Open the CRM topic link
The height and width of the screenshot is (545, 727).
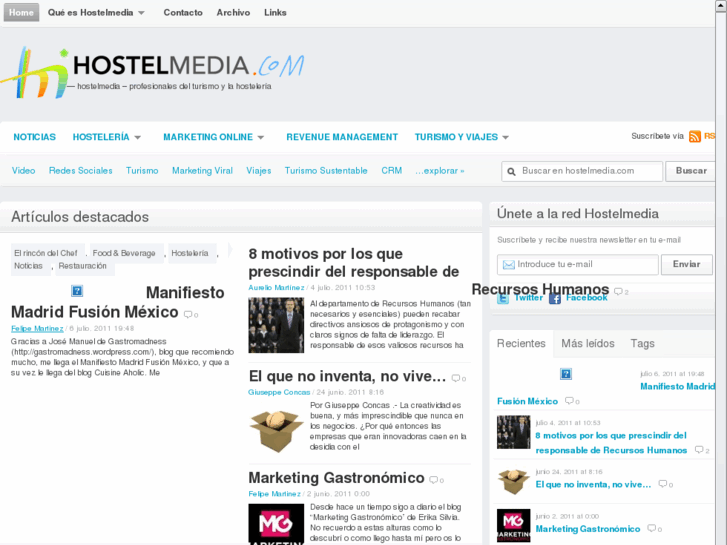[392, 171]
